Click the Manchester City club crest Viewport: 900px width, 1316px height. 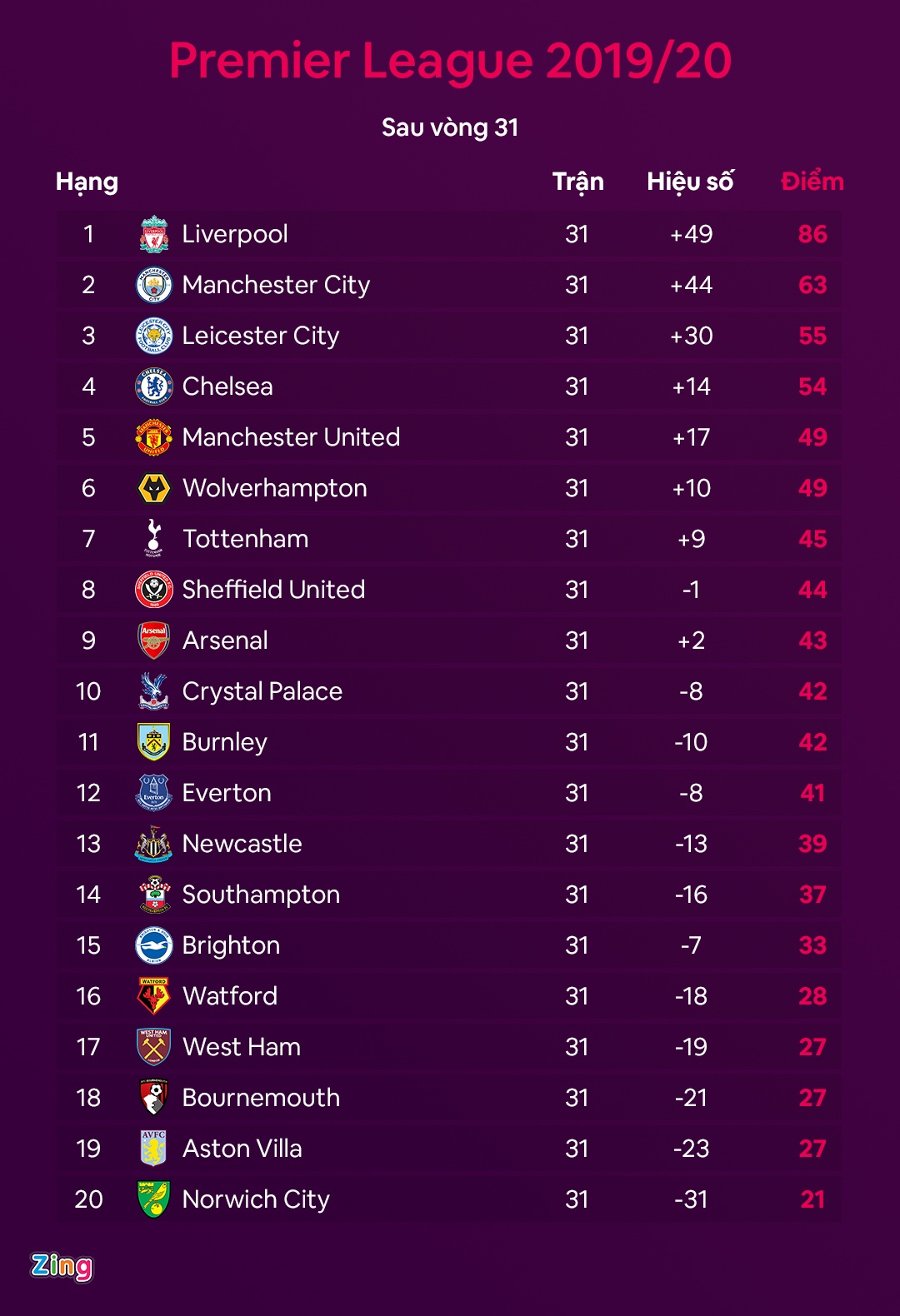coord(154,285)
